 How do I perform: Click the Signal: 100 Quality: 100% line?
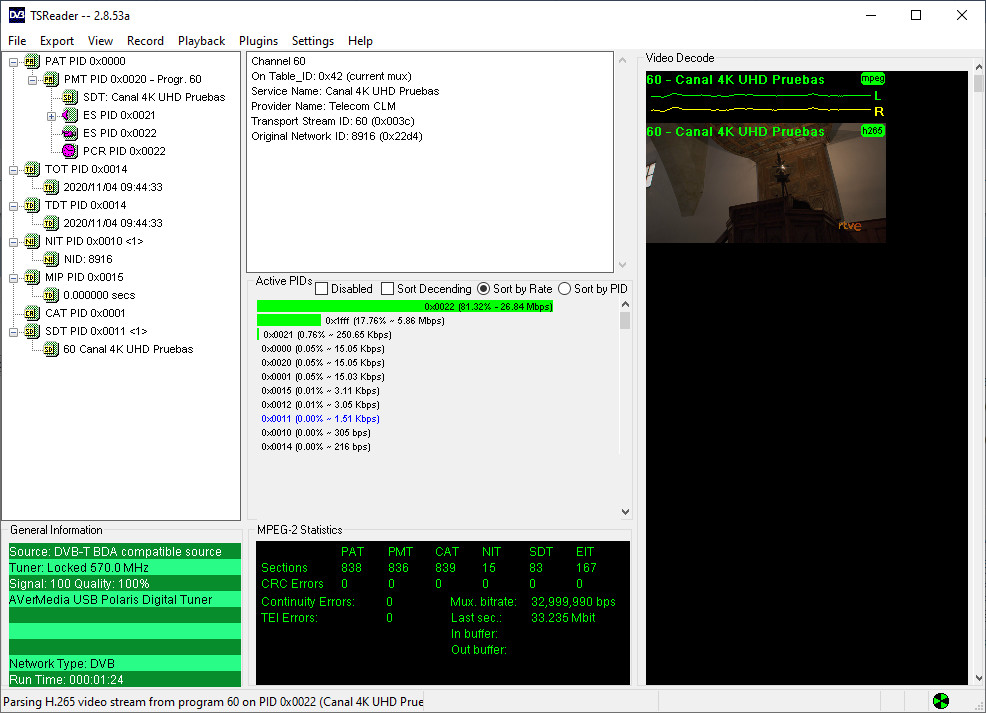[x=125, y=584]
